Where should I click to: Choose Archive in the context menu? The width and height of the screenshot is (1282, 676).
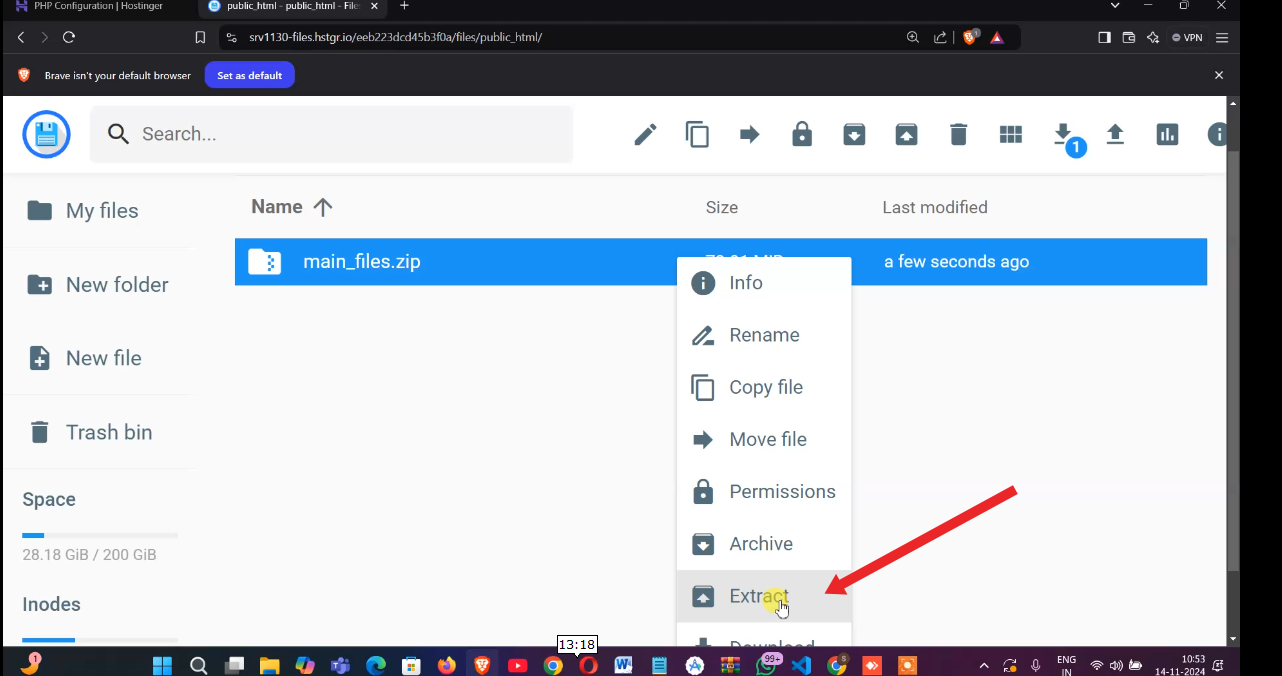tap(764, 544)
